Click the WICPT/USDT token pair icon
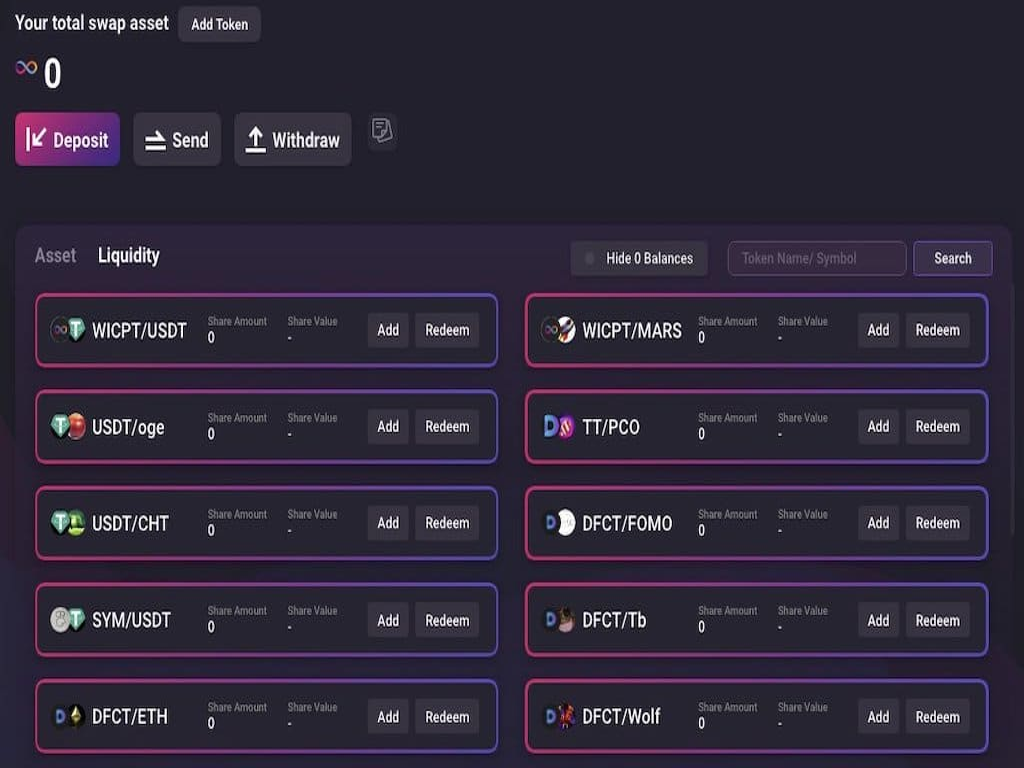 point(67,330)
